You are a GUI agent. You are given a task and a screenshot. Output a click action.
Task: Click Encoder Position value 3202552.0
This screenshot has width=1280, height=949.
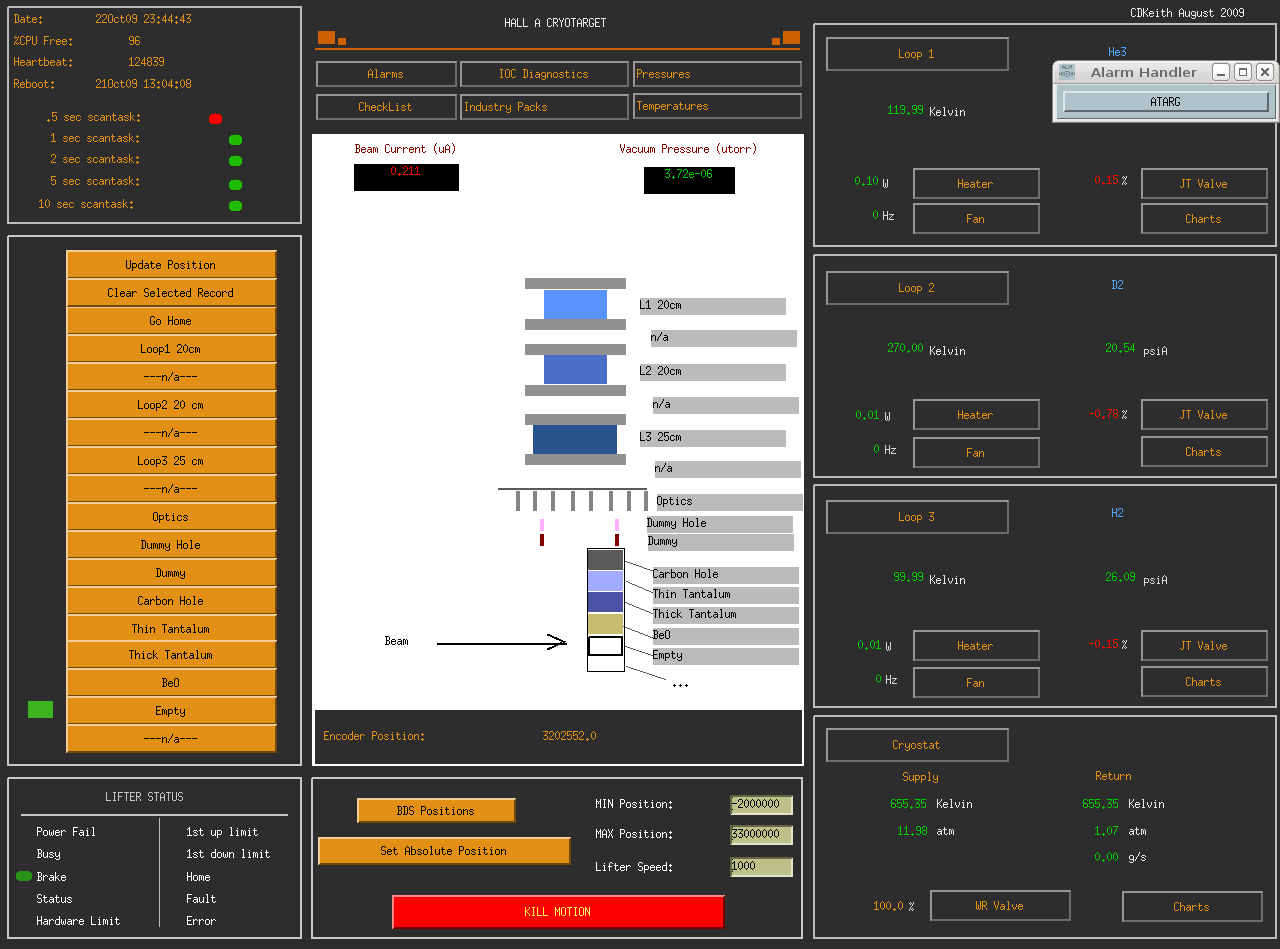click(x=569, y=736)
